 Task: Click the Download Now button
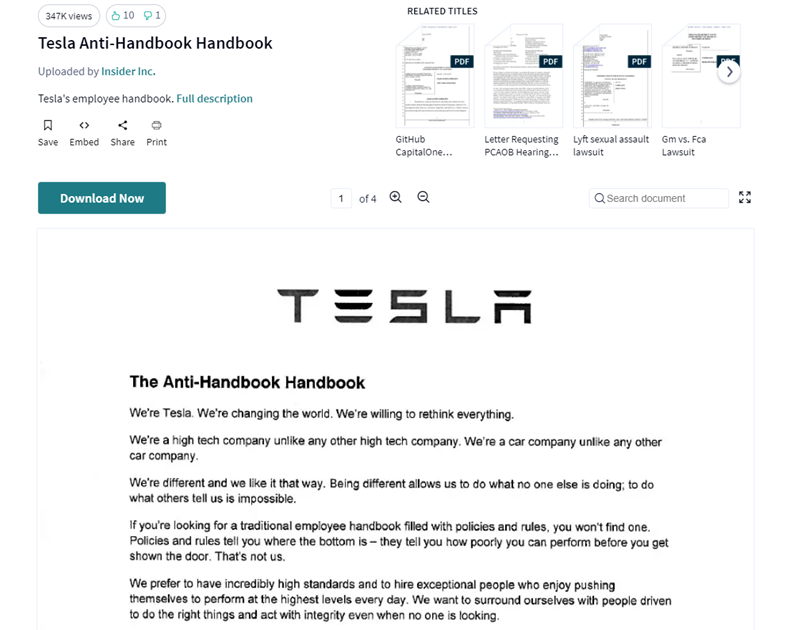tap(102, 198)
